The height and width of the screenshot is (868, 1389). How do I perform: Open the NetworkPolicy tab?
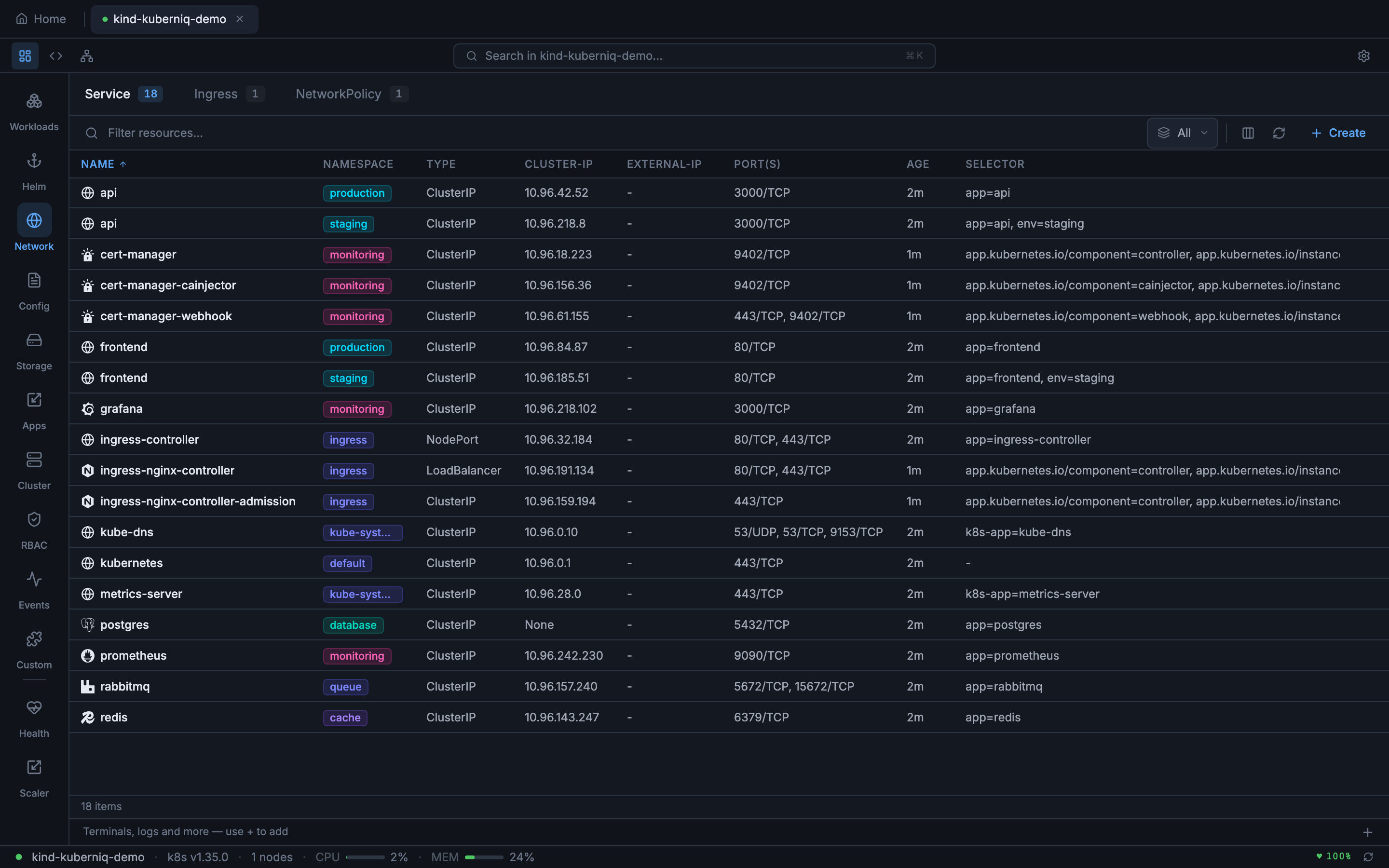click(339, 94)
